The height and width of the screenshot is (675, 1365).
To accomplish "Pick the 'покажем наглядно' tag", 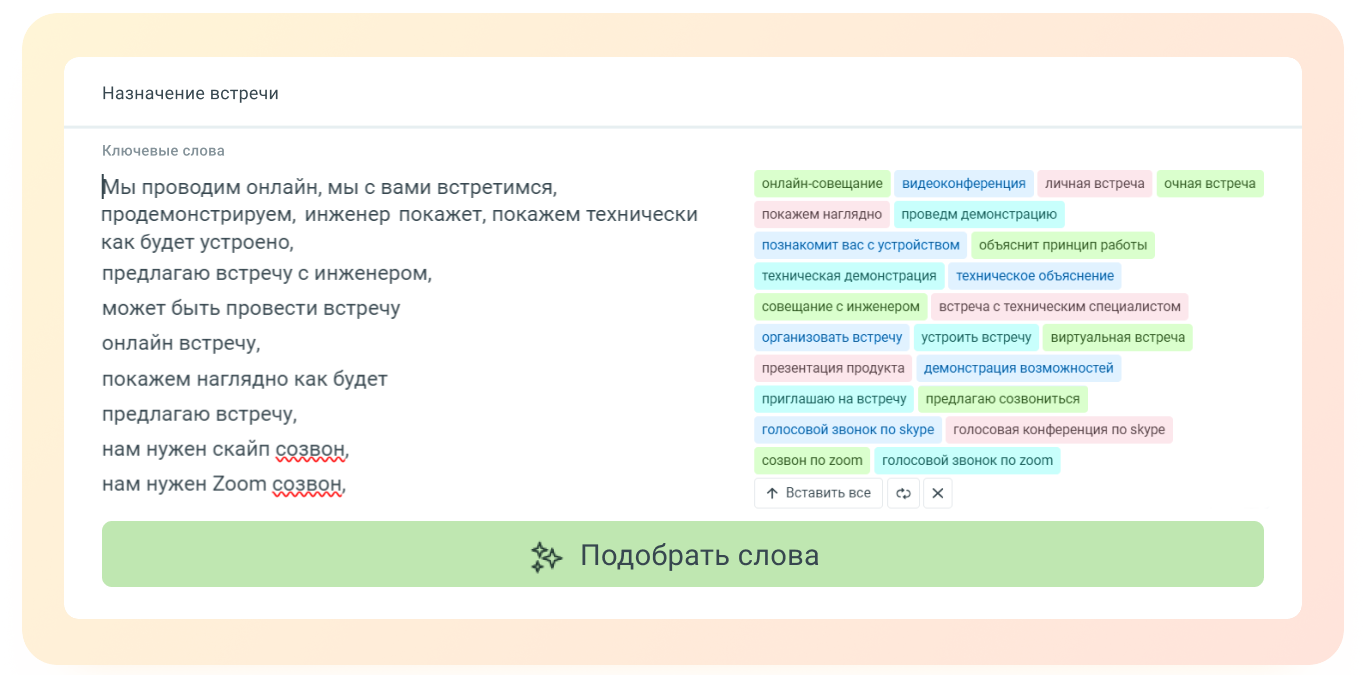I will (x=822, y=214).
